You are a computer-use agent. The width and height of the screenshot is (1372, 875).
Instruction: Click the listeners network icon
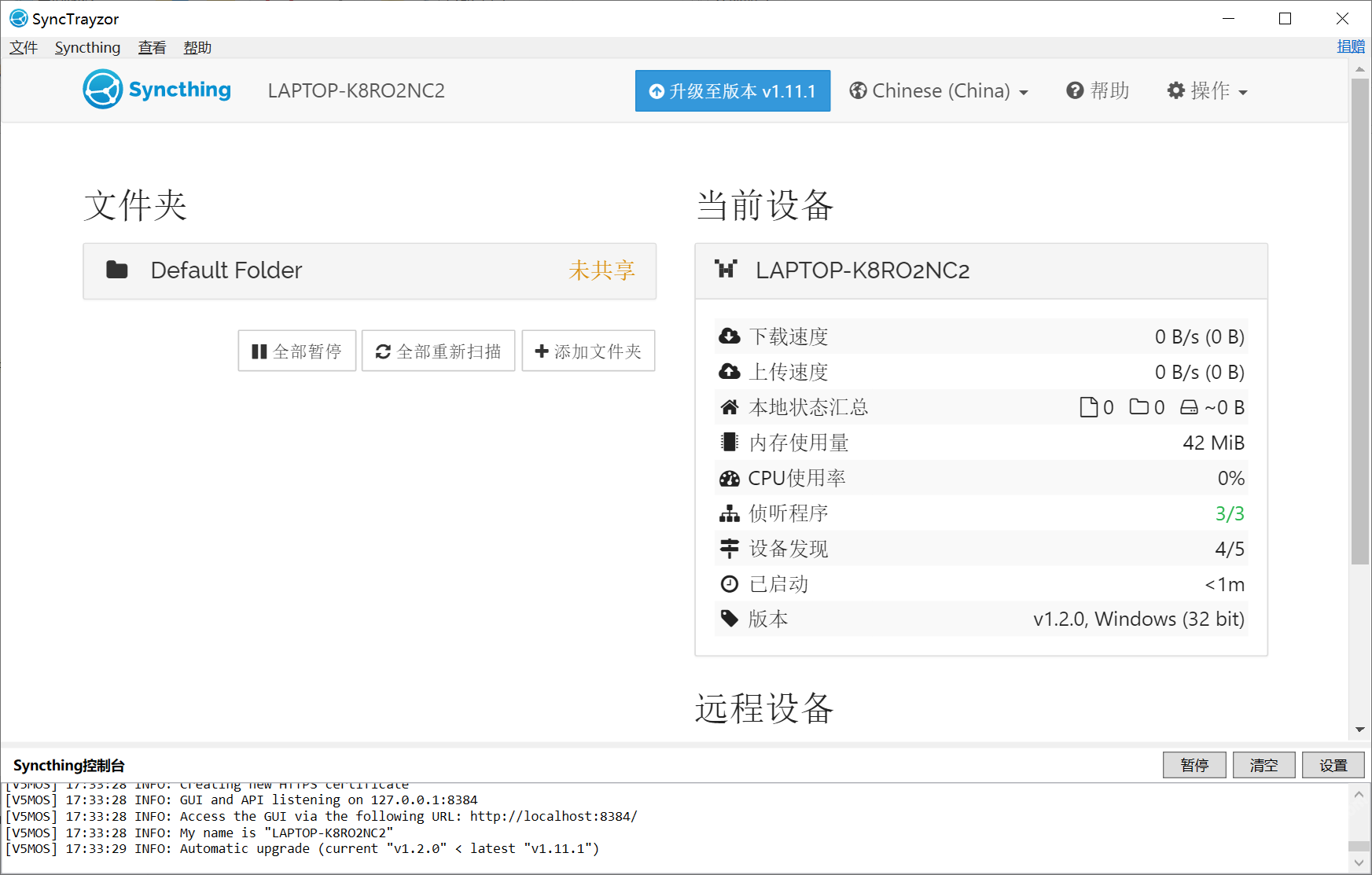[x=730, y=513]
